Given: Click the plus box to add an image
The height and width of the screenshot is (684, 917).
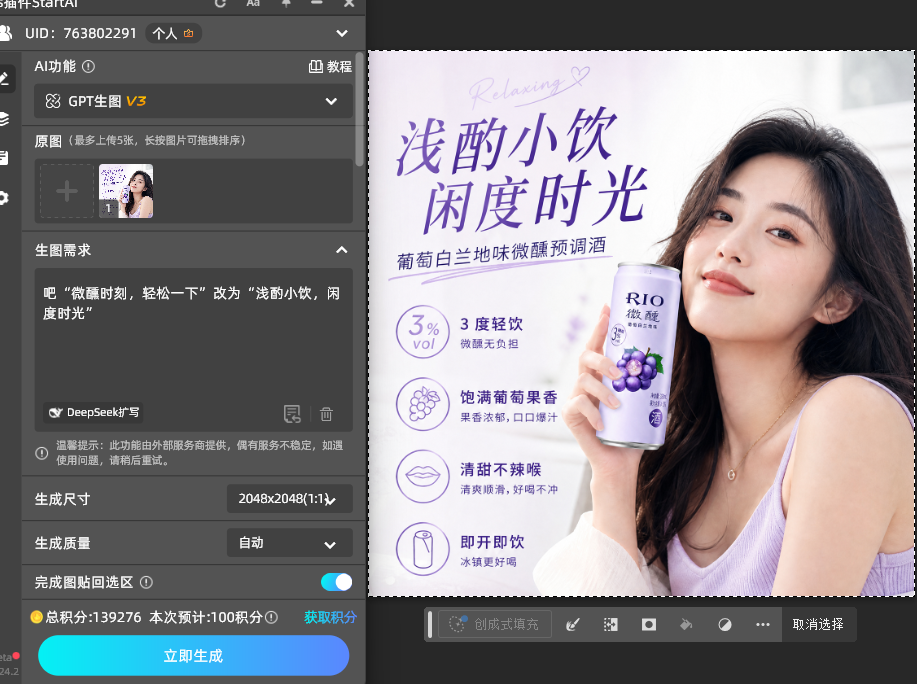Looking at the screenshot, I should [67, 191].
